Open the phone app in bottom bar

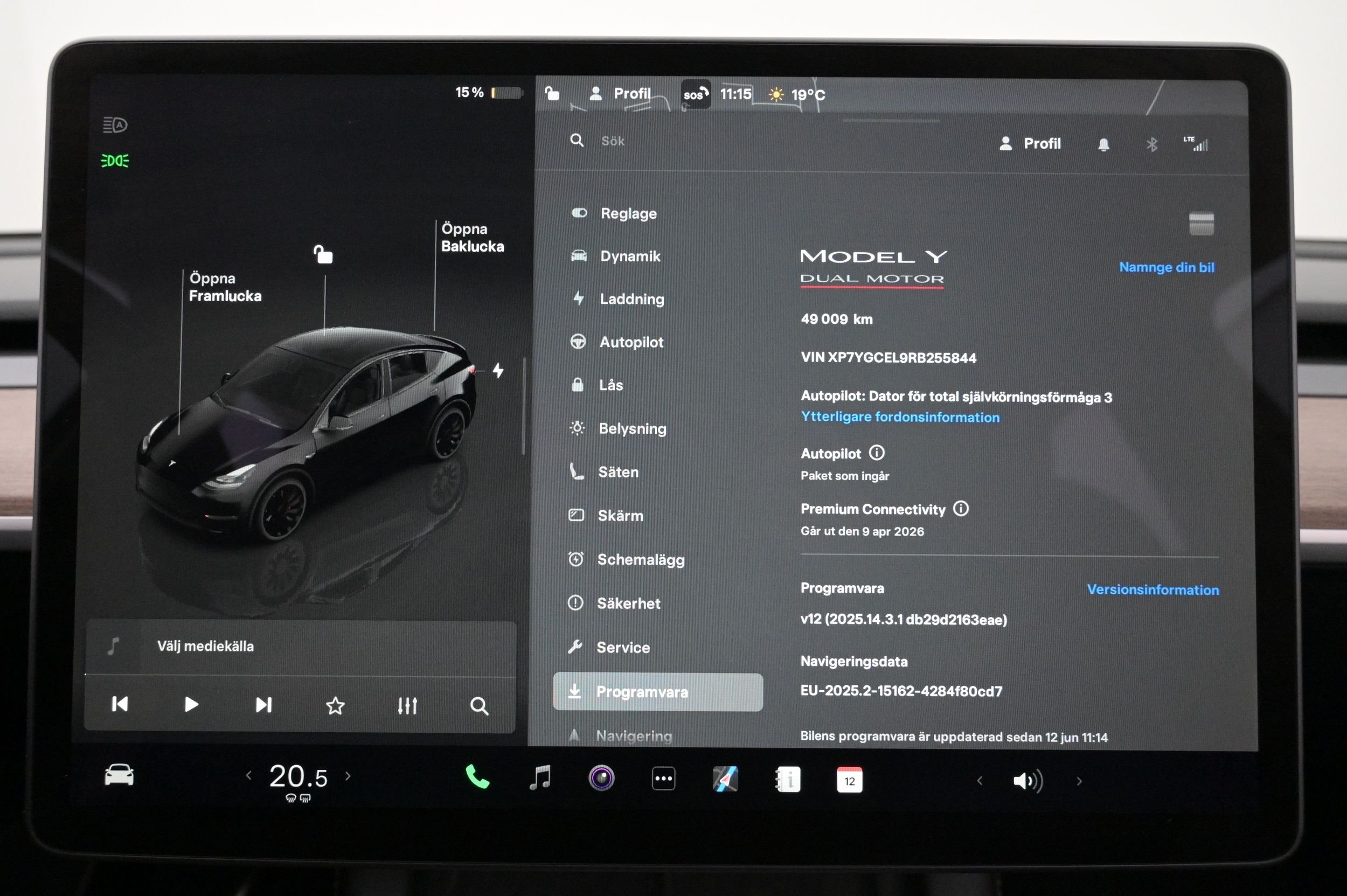478,776
